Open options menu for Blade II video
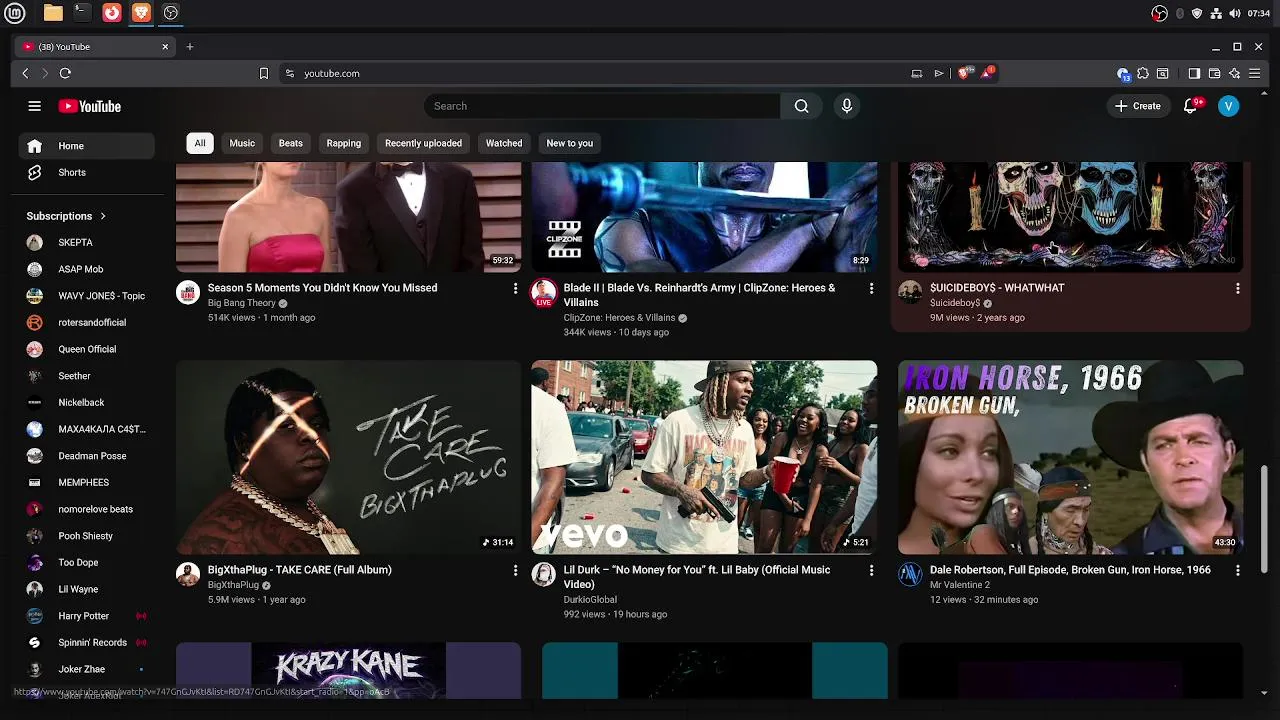 (871, 288)
